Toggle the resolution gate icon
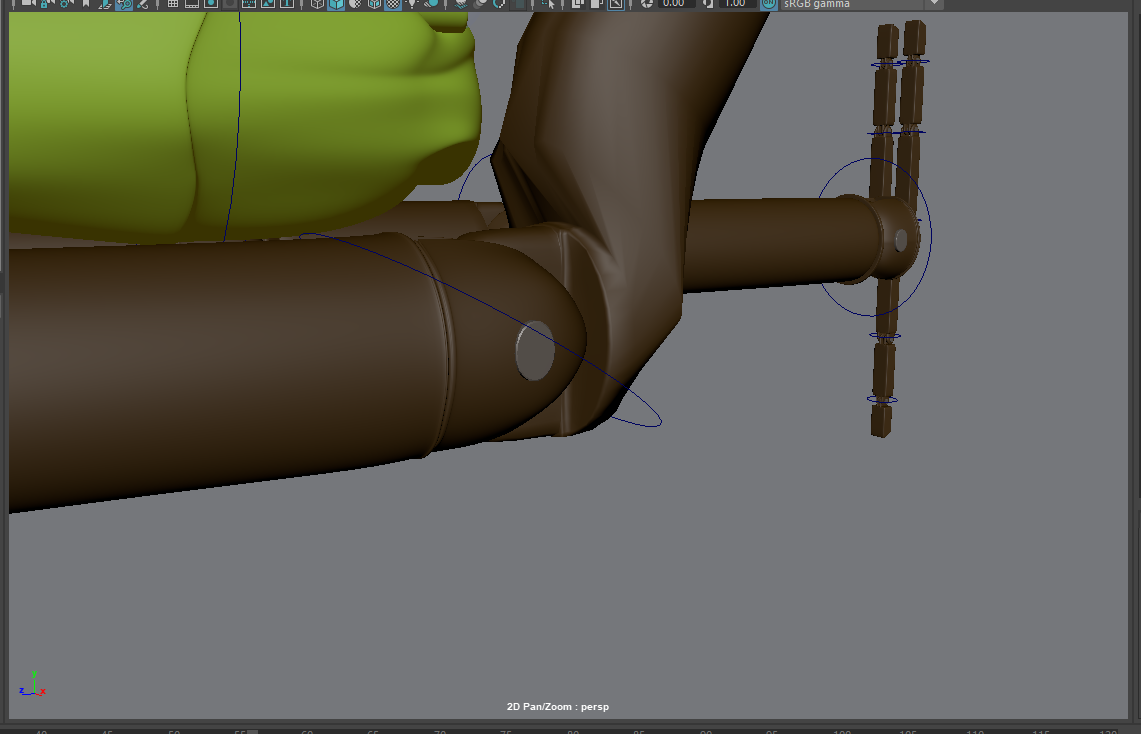 click(x=211, y=4)
